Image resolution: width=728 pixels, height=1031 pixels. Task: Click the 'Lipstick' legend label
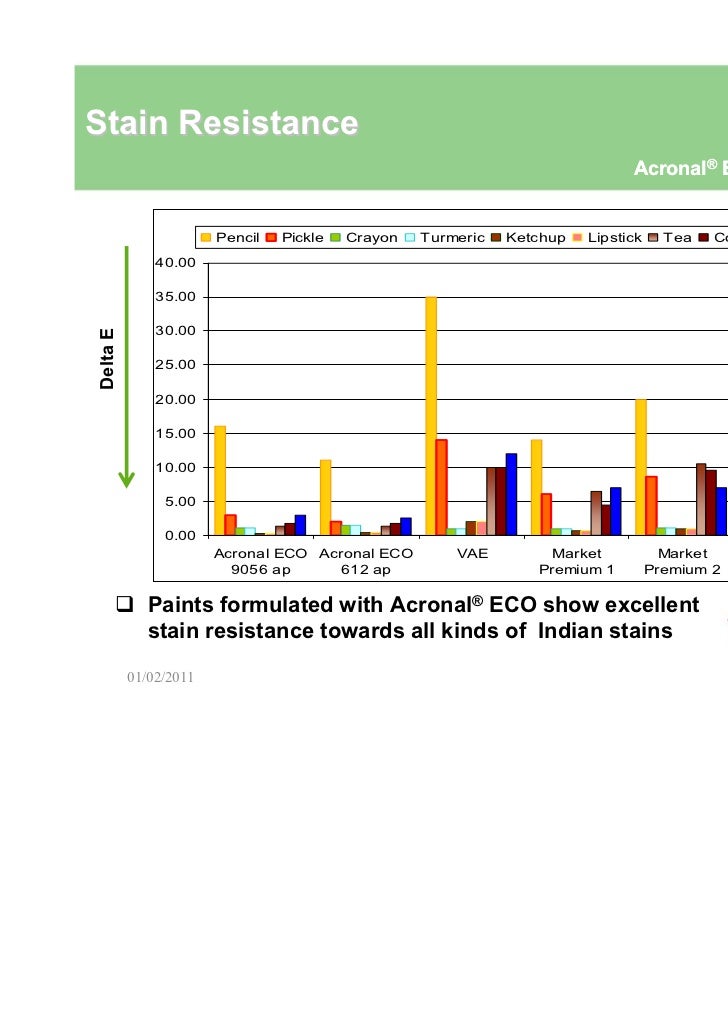click(x=615, y=238)
